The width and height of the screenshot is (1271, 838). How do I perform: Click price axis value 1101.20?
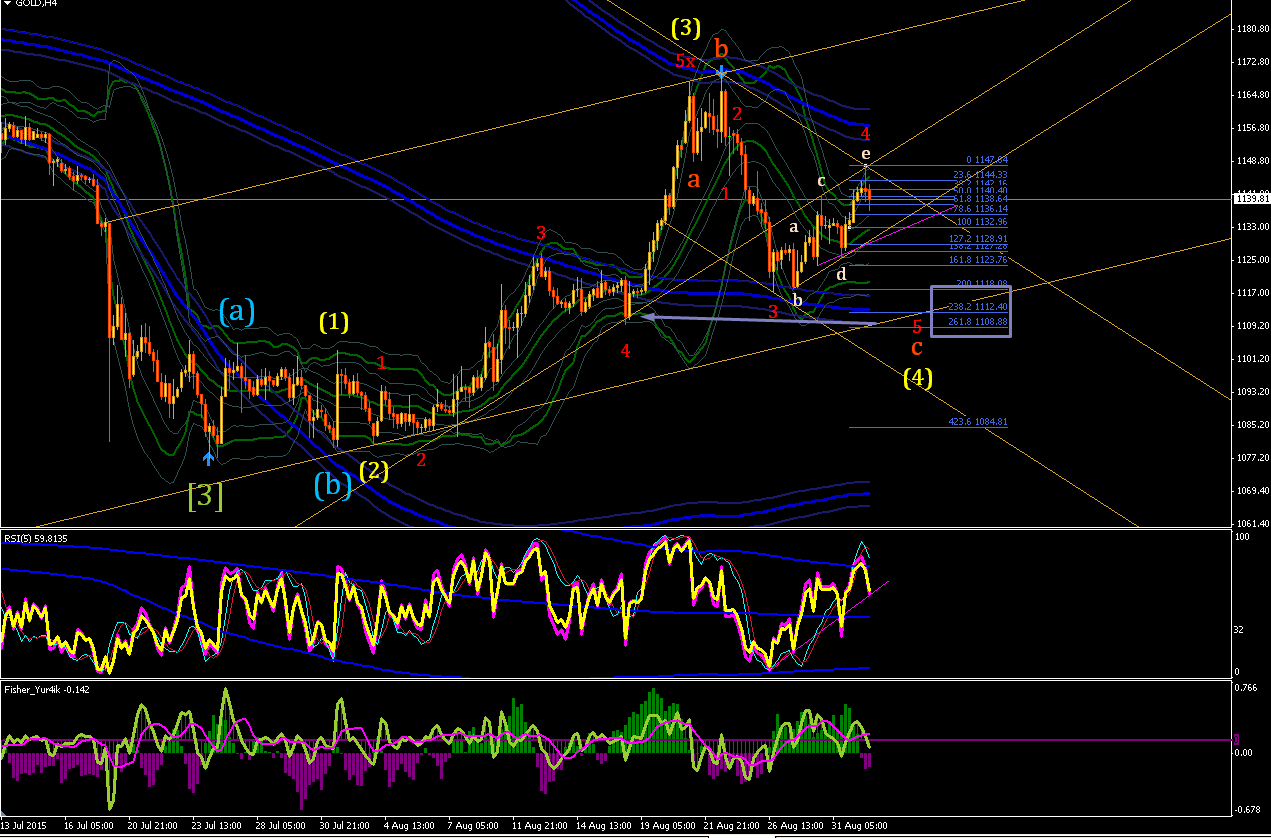pos(1252,358)
